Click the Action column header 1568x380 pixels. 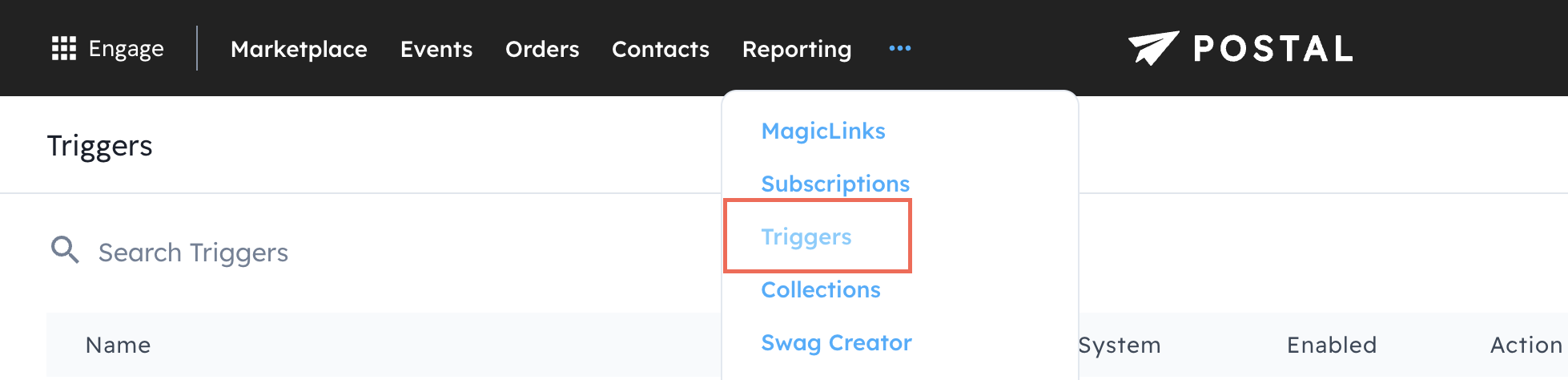click(x=1526, y=345)
